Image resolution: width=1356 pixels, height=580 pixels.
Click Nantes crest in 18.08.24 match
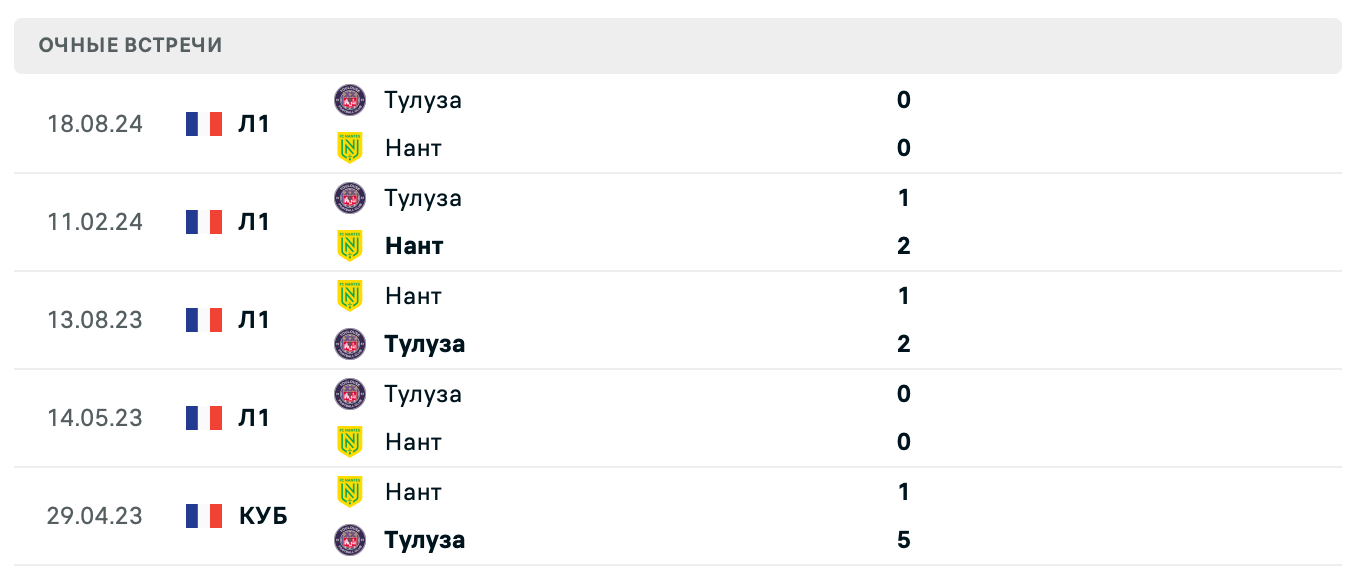[x=350, y=148]
